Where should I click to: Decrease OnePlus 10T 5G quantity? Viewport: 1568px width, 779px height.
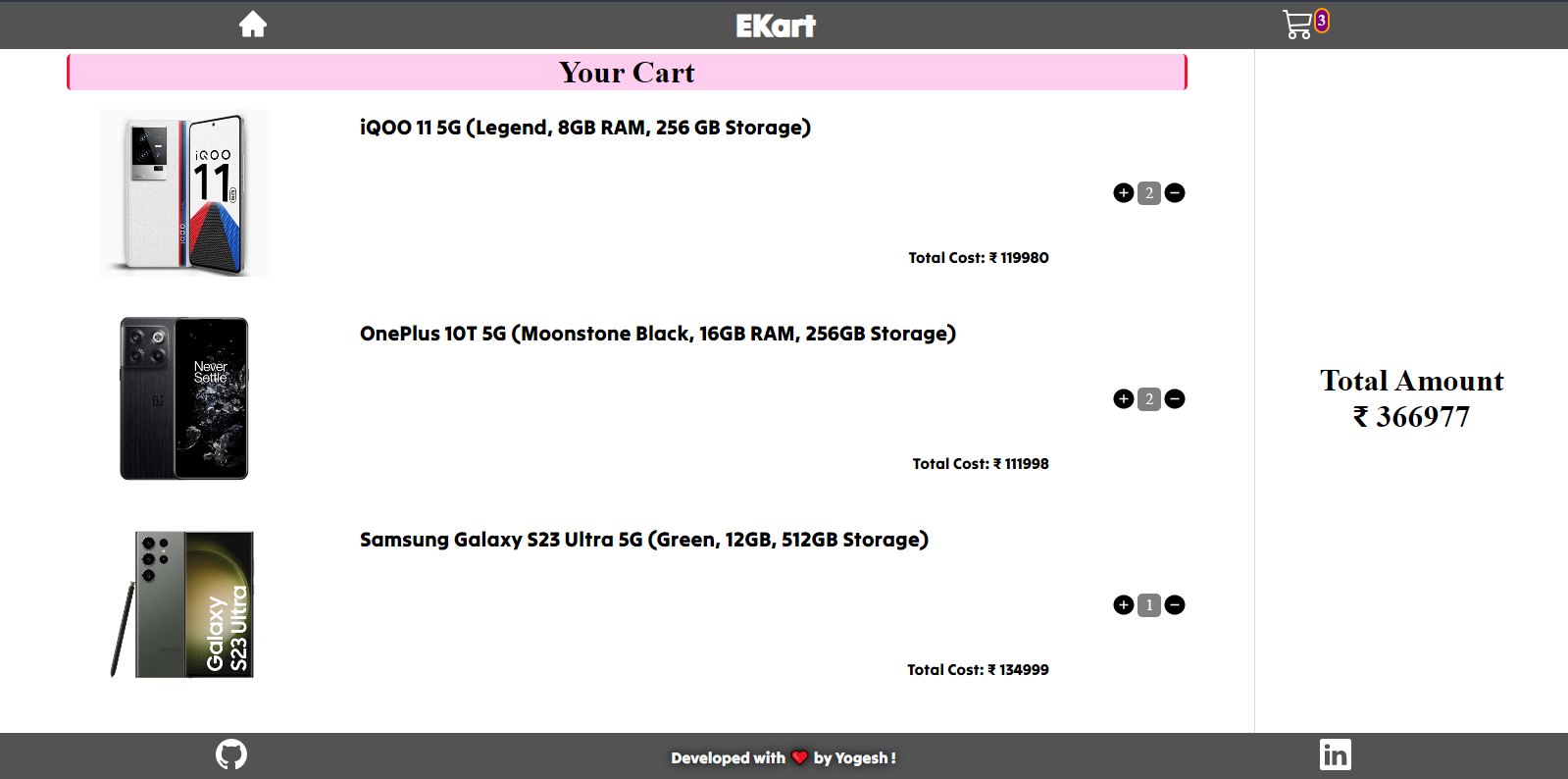tap(1175, 399)
